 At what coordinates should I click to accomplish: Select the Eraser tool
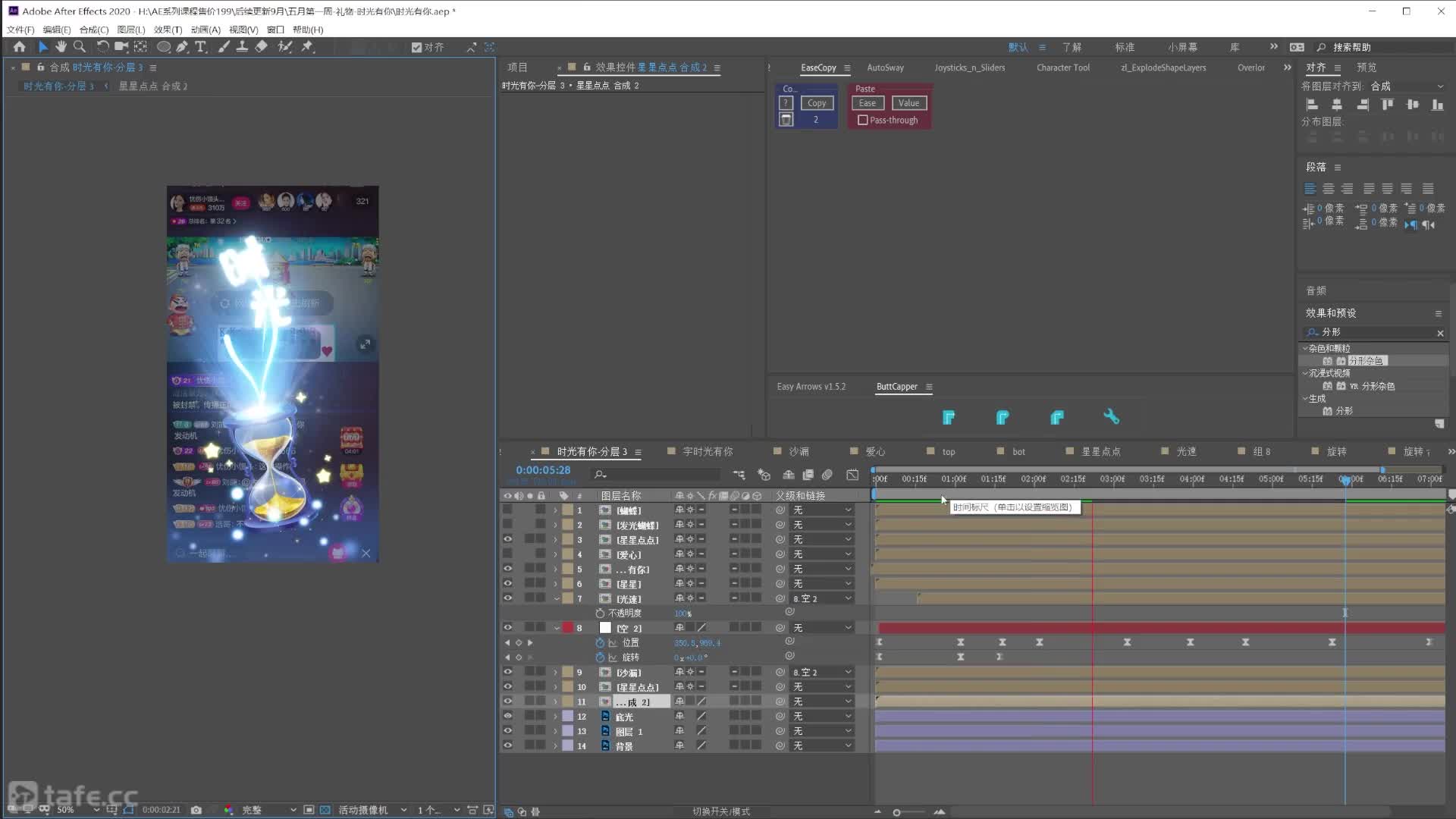click(261, 47)
